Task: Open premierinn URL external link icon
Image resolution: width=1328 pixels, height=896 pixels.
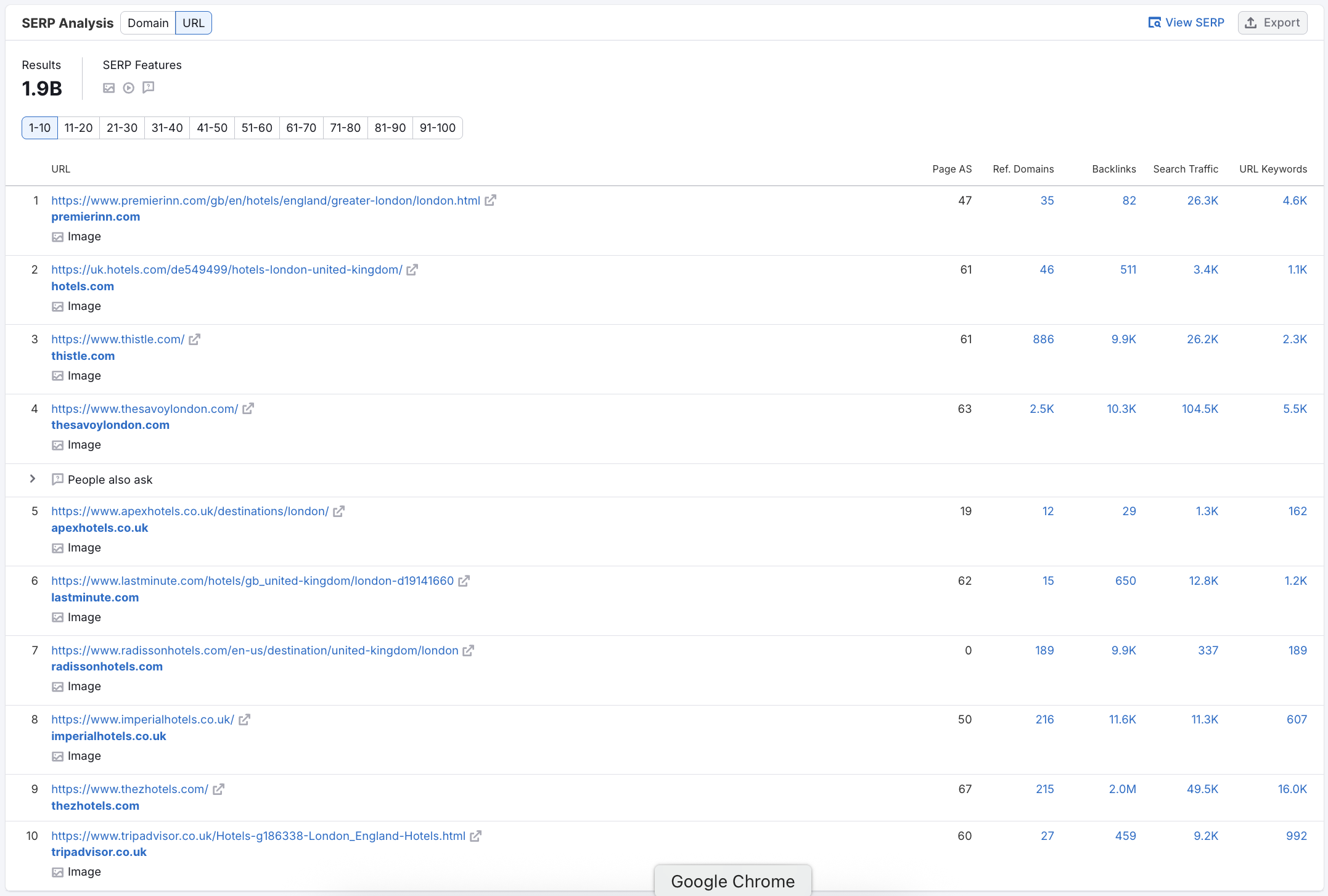Action: click(490, 200)
